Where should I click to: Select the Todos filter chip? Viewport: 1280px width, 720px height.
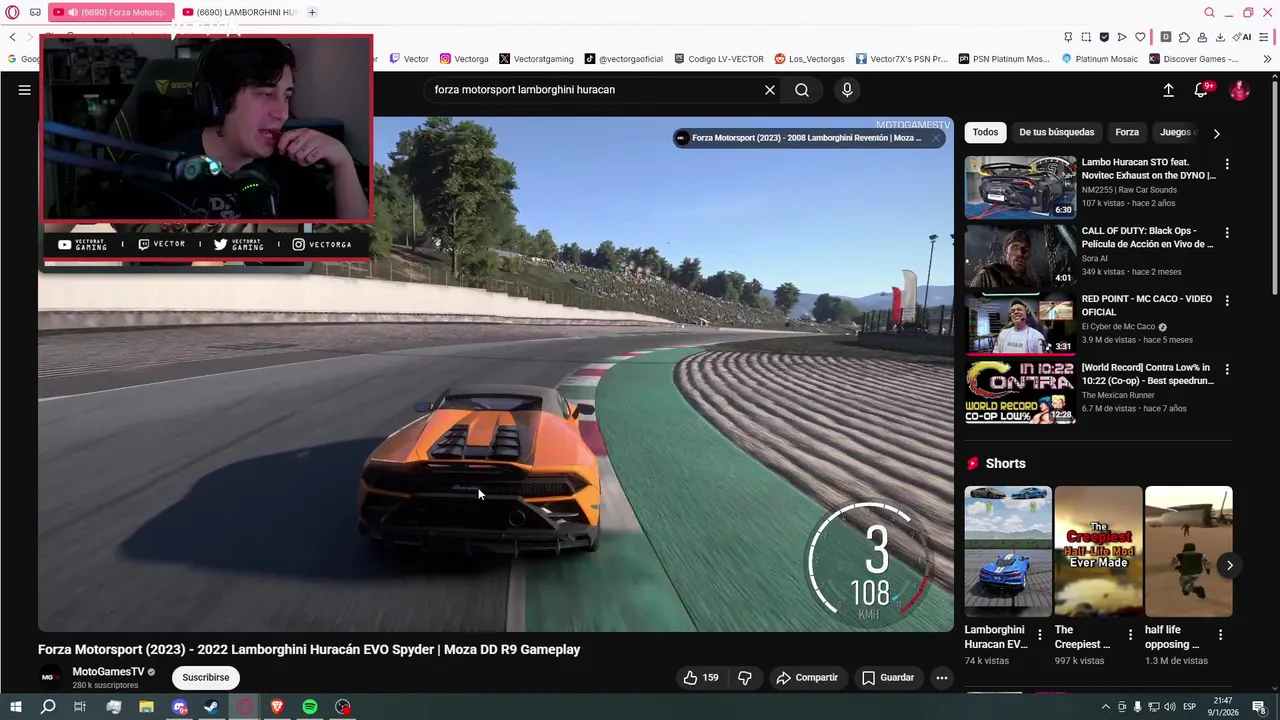pyautogui.click(x=985, y=132)
